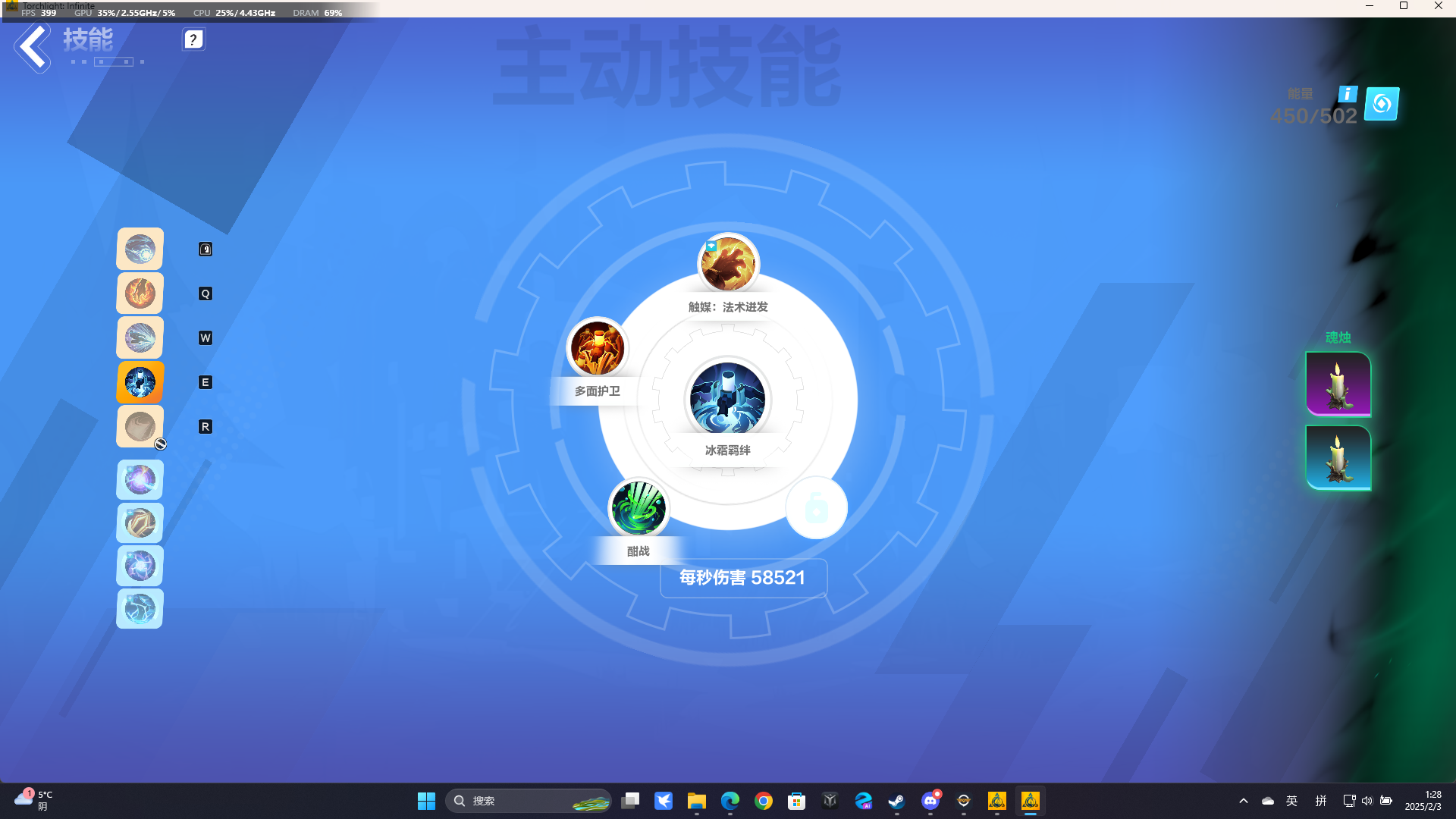Image resolution: width=1456 pixels, height=819 pixels.
Task: Go back with the arrow beside 技能
Action: [x=33, y=47]
